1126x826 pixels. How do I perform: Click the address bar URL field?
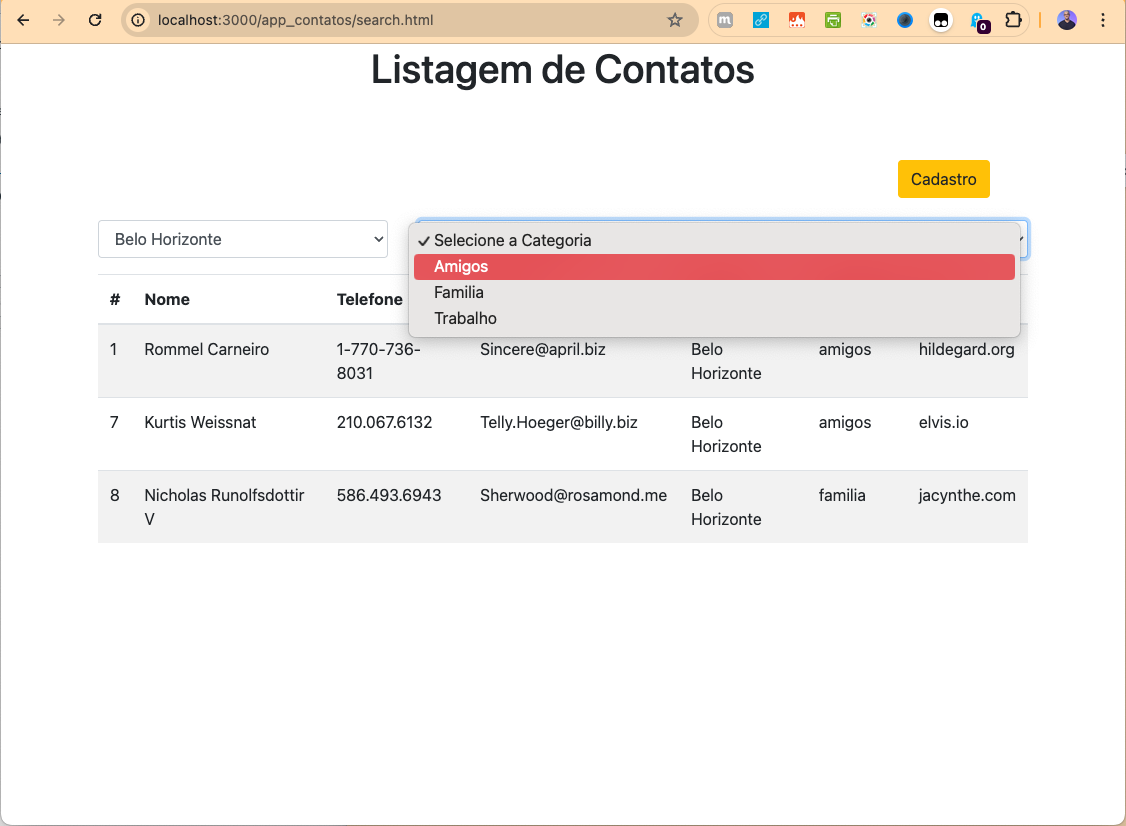pos(400,20)
